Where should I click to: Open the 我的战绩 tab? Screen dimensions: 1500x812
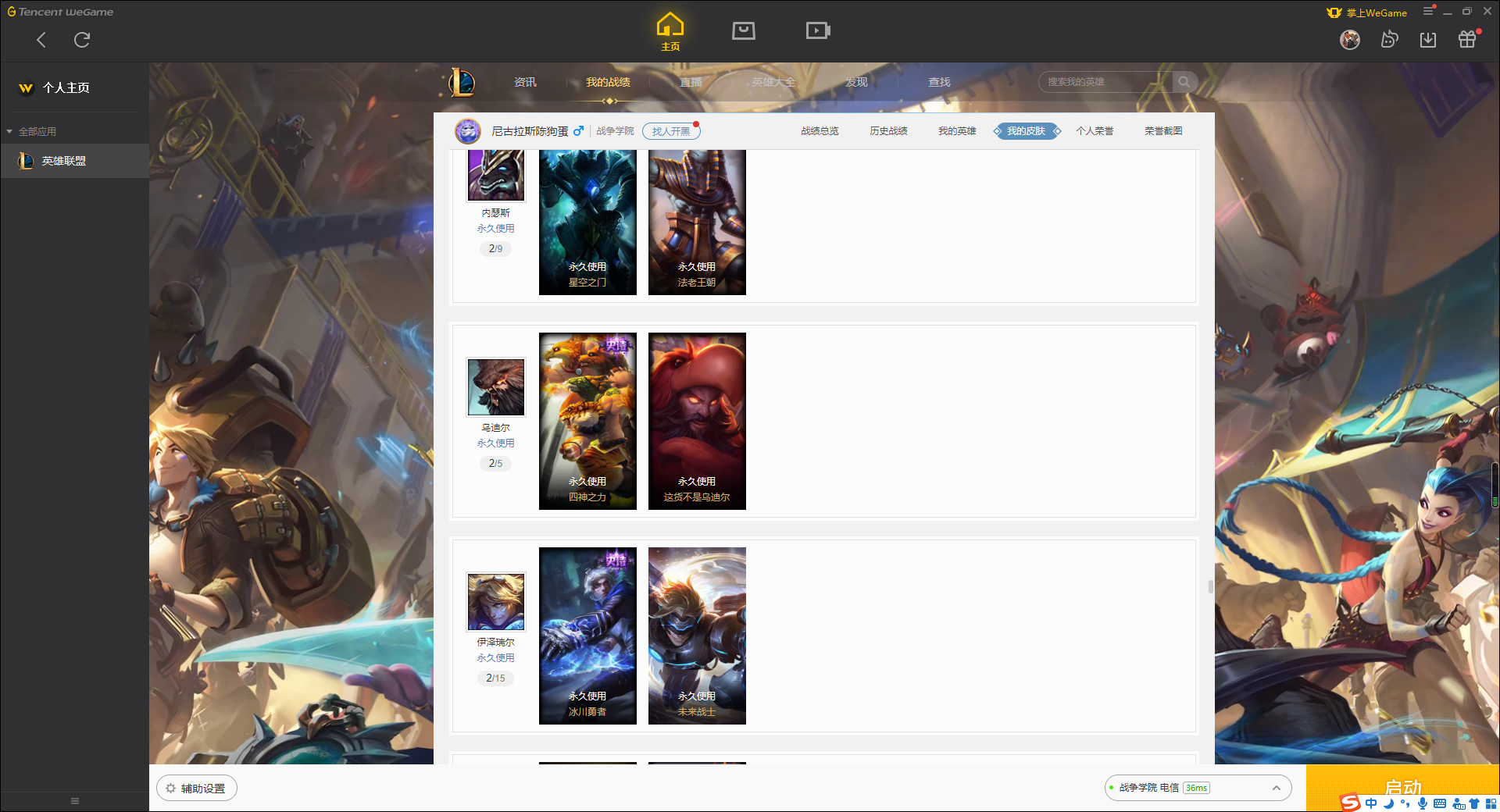pos(608,82)
